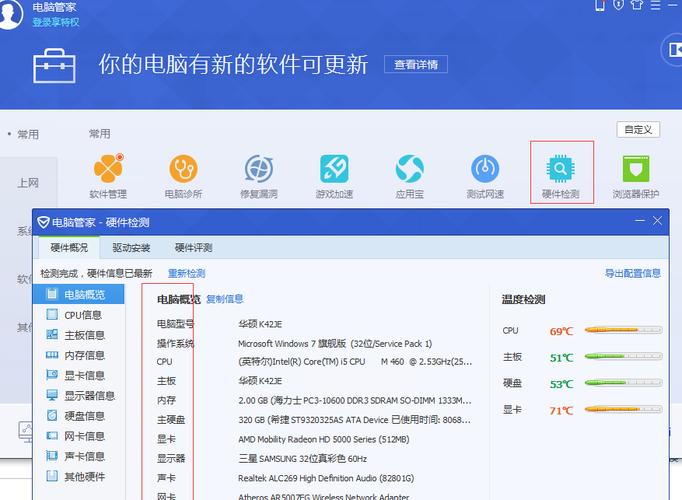
Task: Click the user avatar icon
Action: tap(9, 14)
